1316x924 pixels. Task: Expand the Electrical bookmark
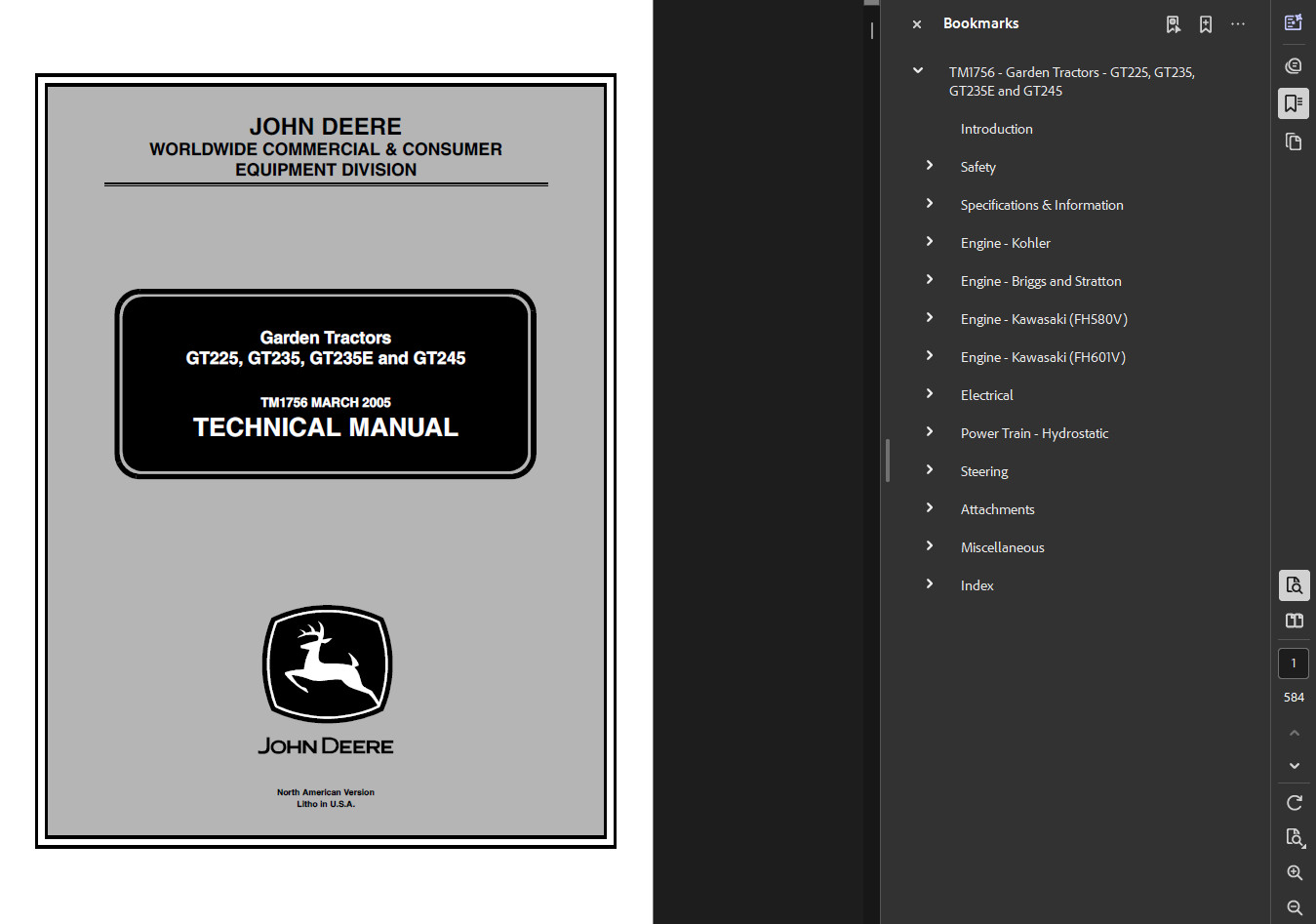tap(930, 394)
